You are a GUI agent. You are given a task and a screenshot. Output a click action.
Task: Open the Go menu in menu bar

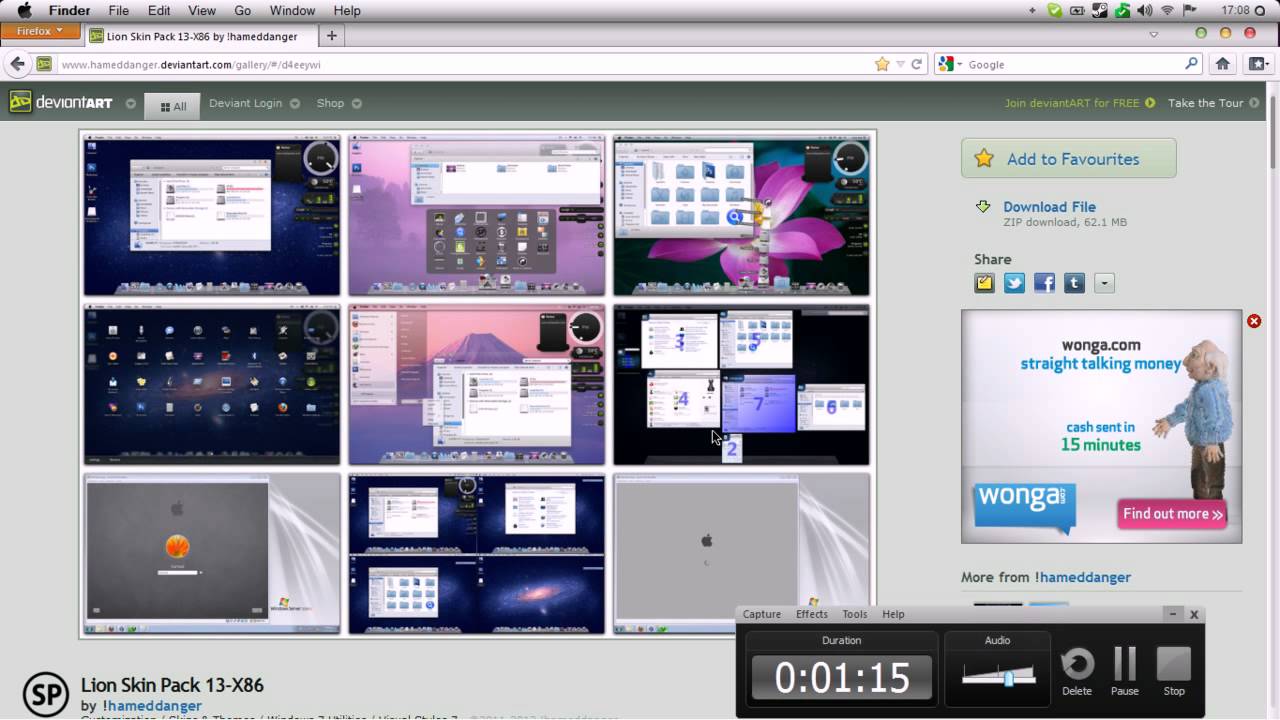[242, 10]
